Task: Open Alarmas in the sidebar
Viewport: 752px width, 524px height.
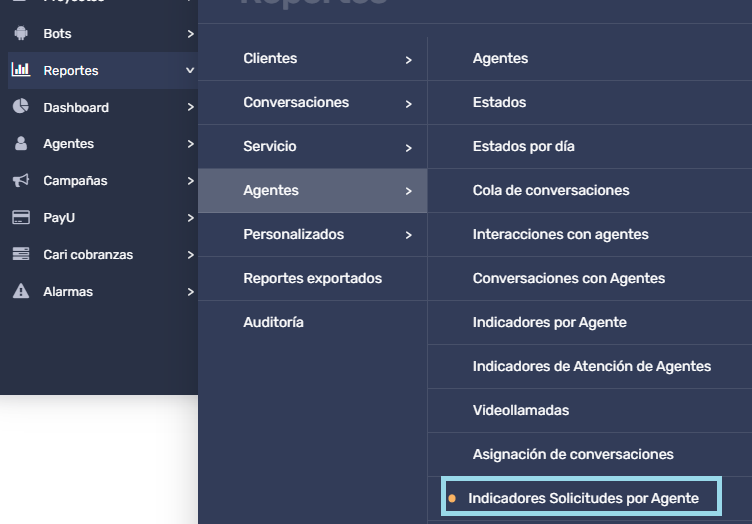Action: [x=103, y=291]
